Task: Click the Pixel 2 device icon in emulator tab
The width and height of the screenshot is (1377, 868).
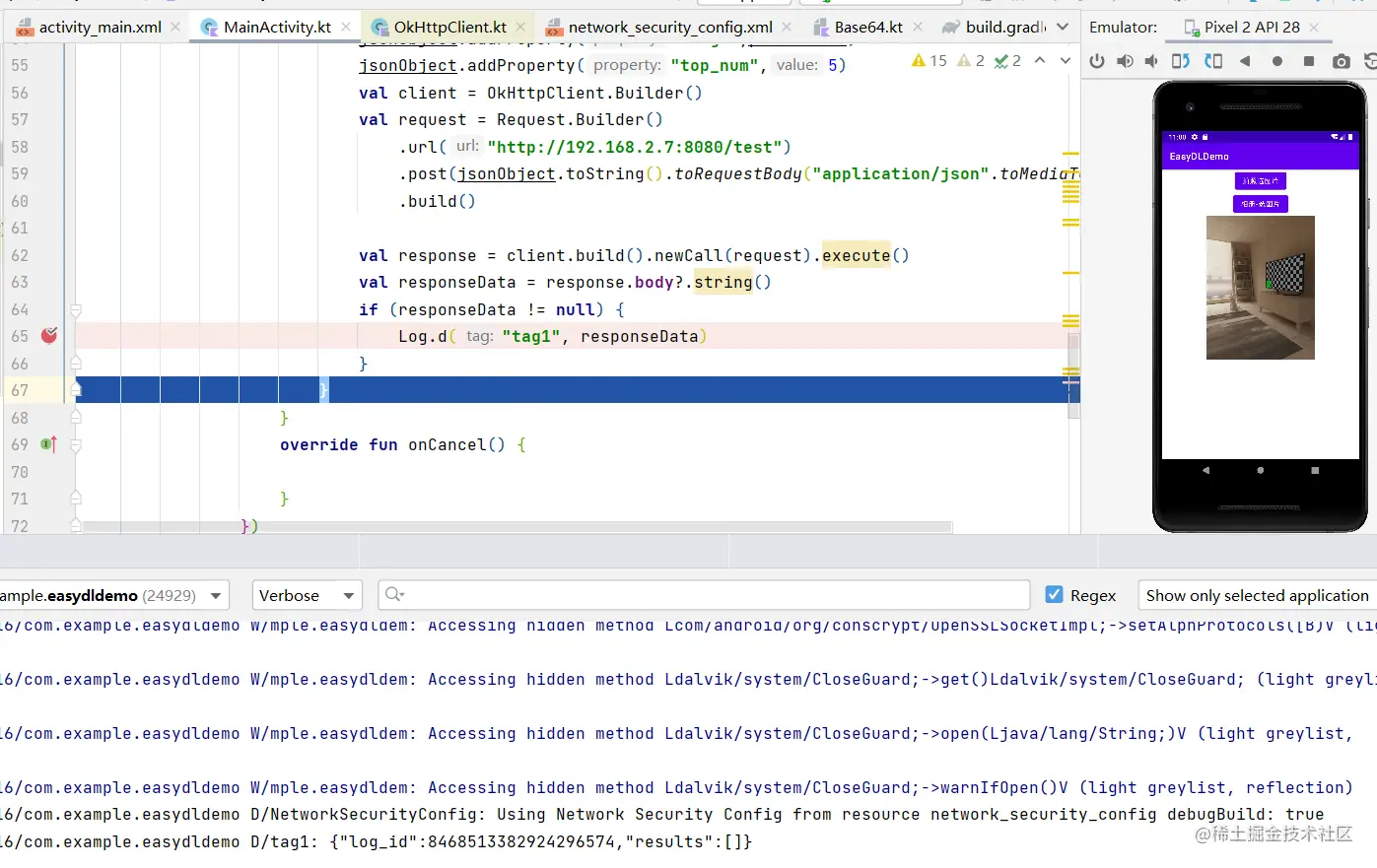Action: click(x=1190, y=28)
